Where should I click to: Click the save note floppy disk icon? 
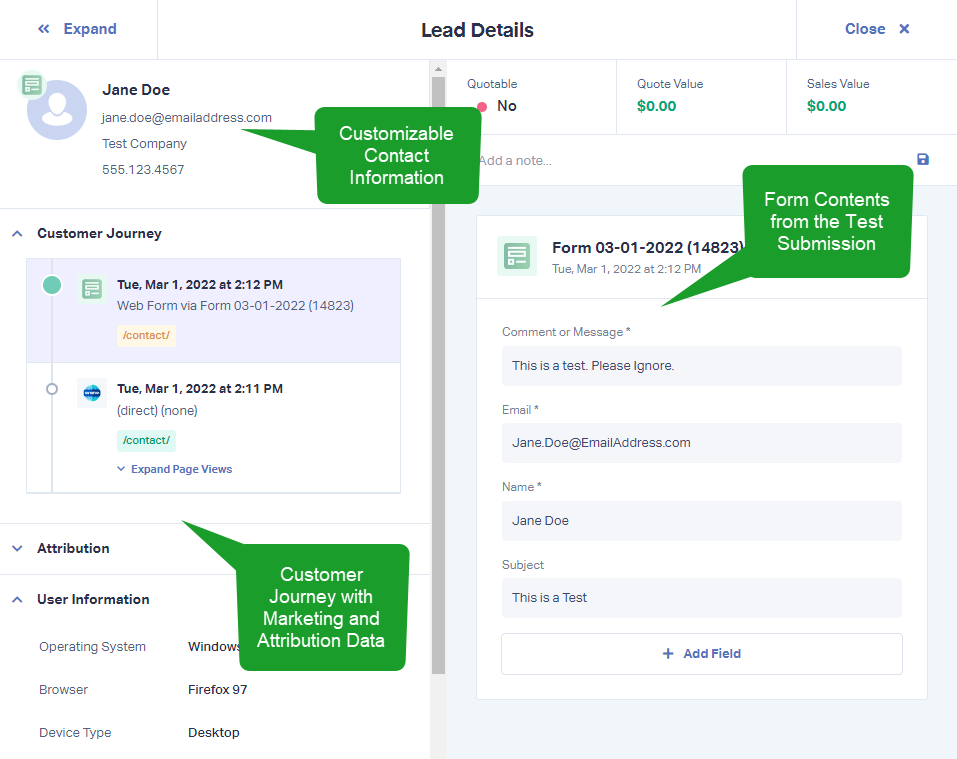[x=923, y=159]
